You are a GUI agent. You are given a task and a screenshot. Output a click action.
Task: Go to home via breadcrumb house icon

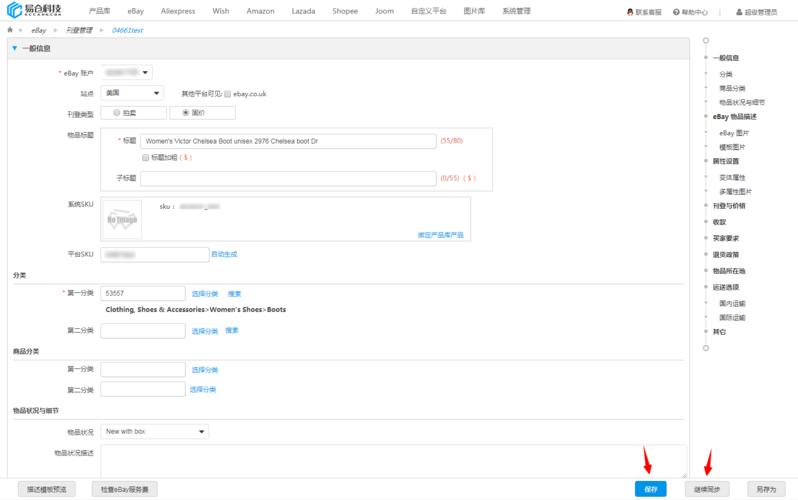click(10, 30)
